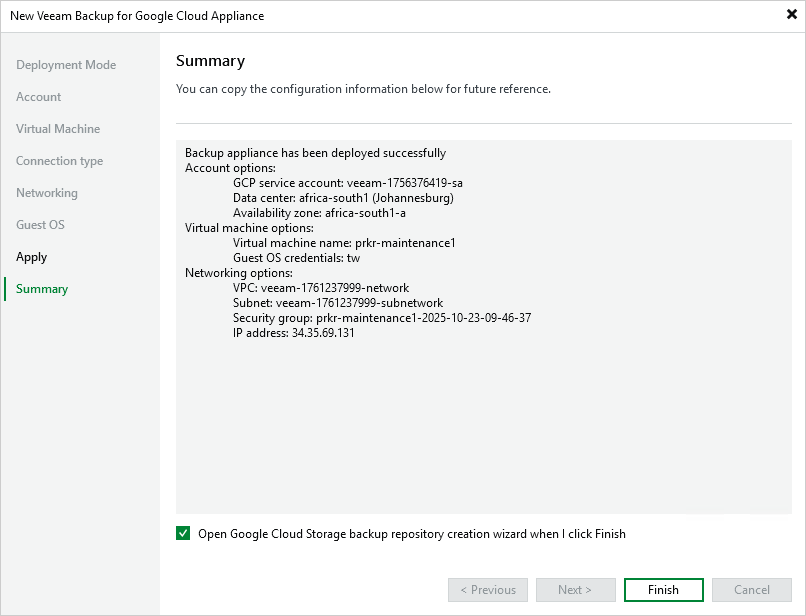This screenshot has height=616, width=806.
Task: Click the window title 'New Veeam Backup for Google Cloud Appliance'
Action: 137,16
